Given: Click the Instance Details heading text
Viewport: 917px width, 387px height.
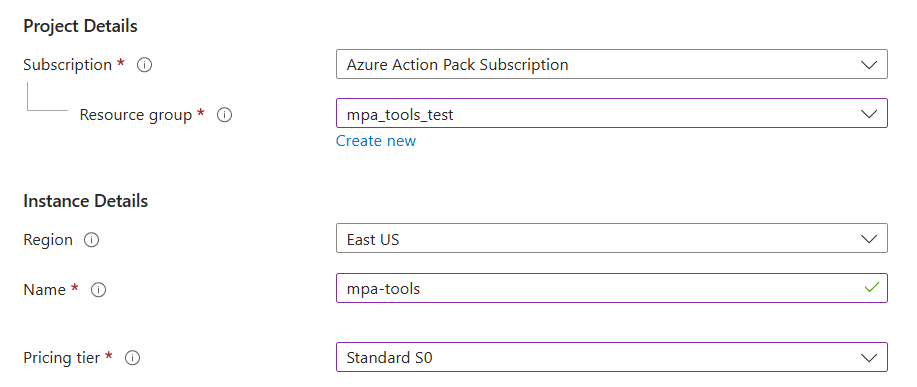Looking at the screenshot, I should point(85,201).
